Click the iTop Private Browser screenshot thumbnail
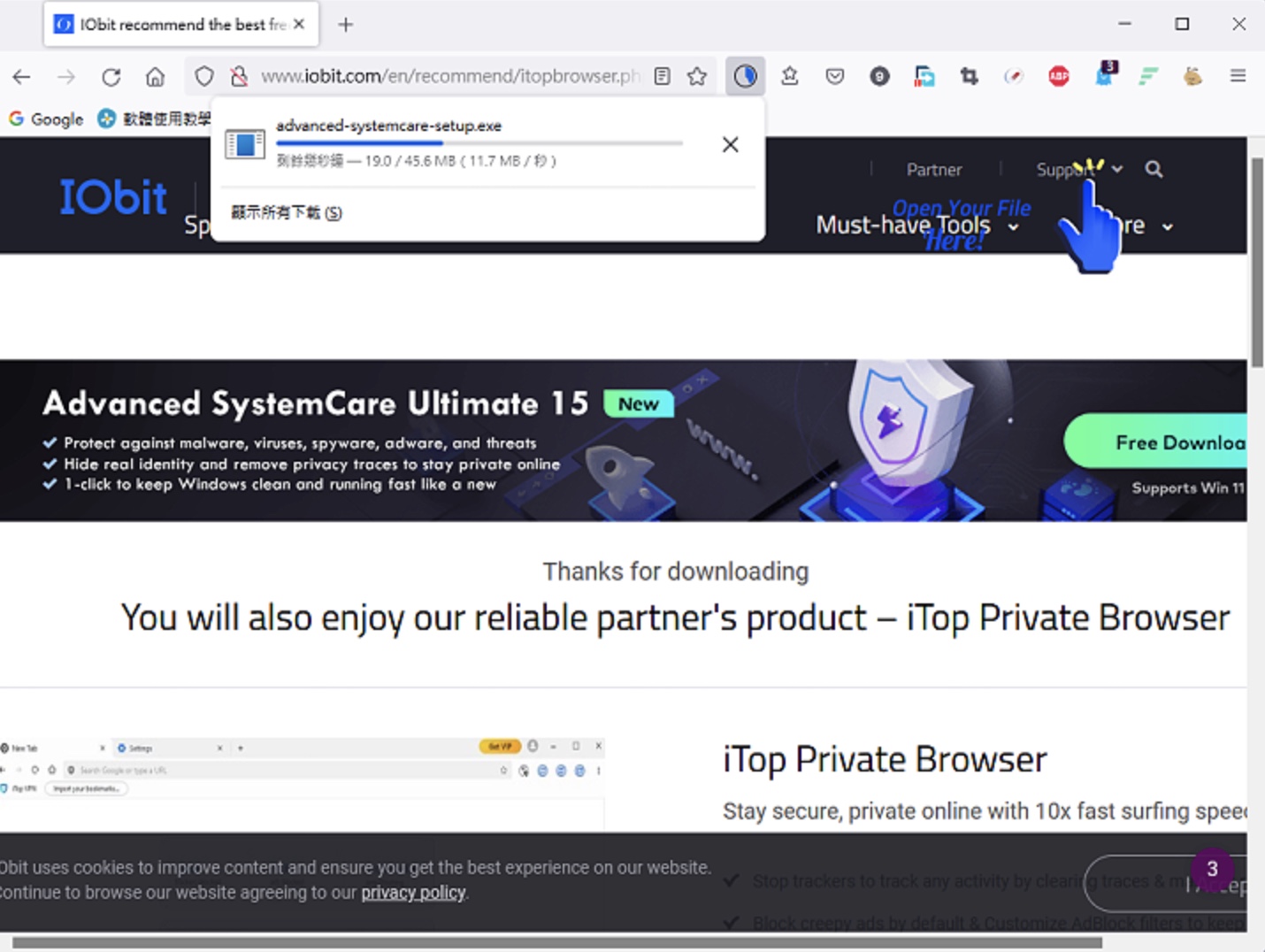 pos(302,784)
